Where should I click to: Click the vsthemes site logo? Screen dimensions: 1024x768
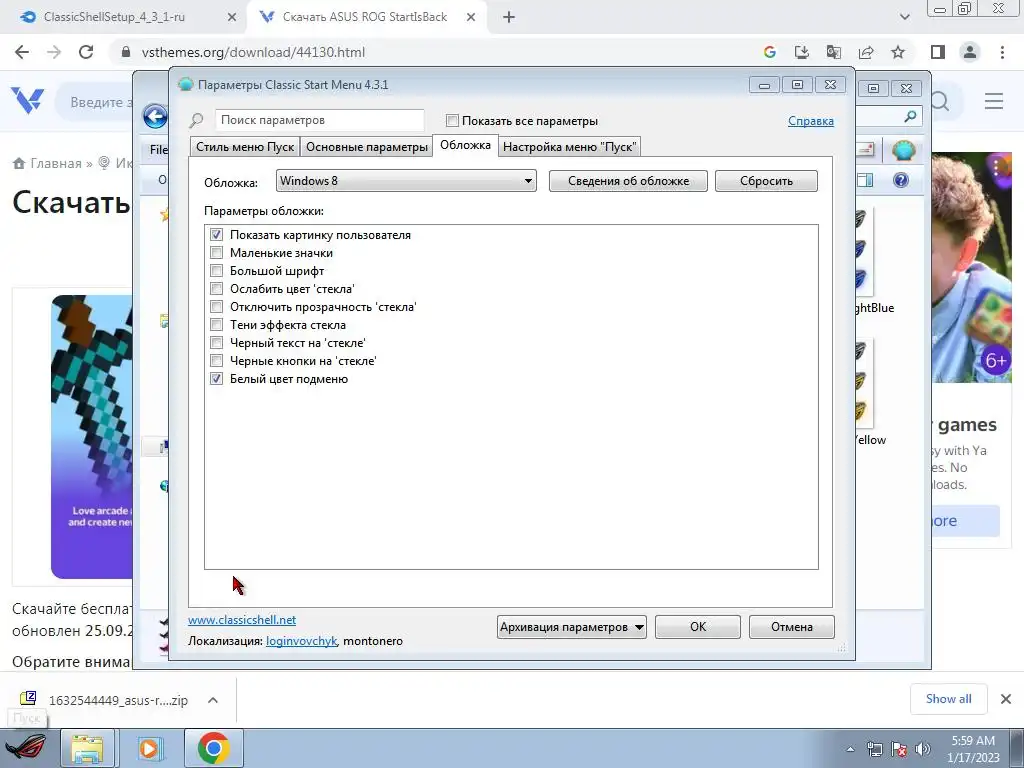pos(27,101)
